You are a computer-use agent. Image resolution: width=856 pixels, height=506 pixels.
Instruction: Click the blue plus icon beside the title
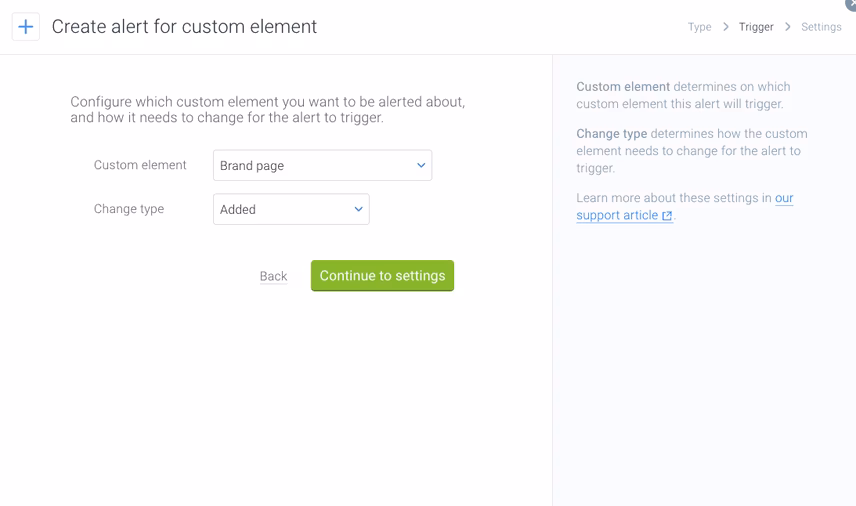26,27
